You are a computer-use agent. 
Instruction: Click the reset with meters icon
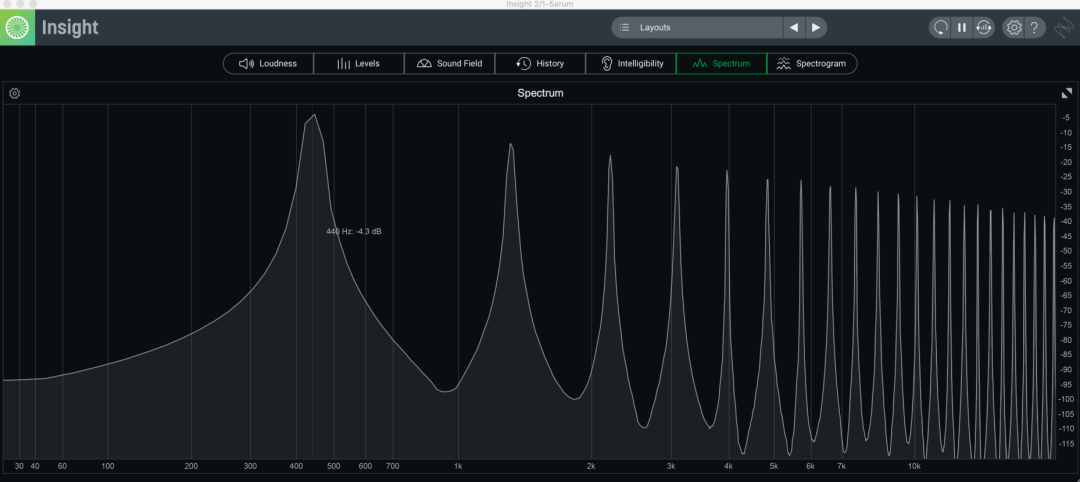pyautogui.click(x=984, y=28)
